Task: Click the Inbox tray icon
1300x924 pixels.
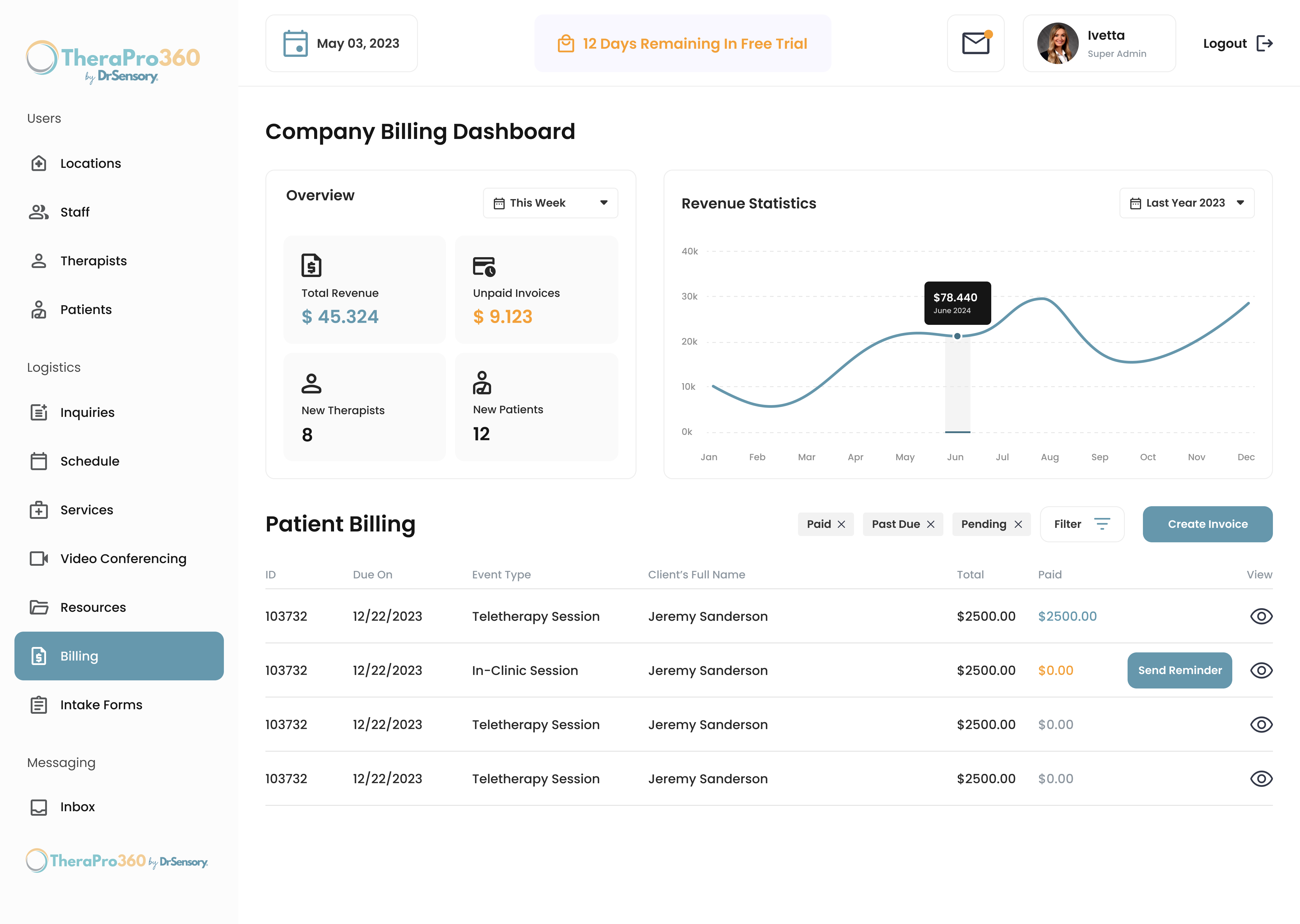Action: [x=39, y=807]
